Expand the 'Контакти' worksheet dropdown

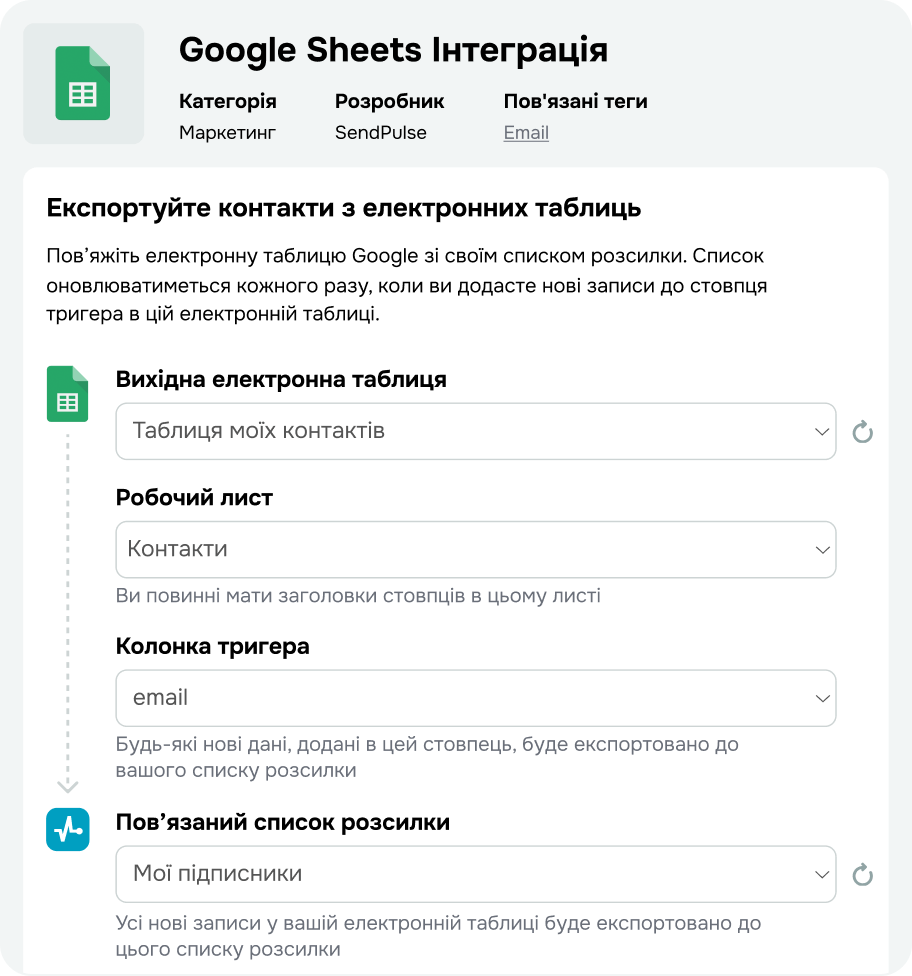pos(475,549)
